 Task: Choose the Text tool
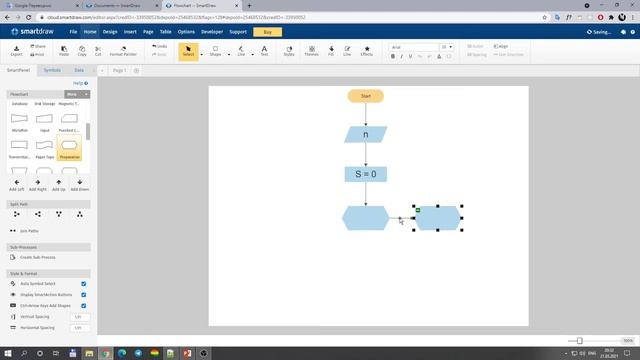(x=264, y=51)
